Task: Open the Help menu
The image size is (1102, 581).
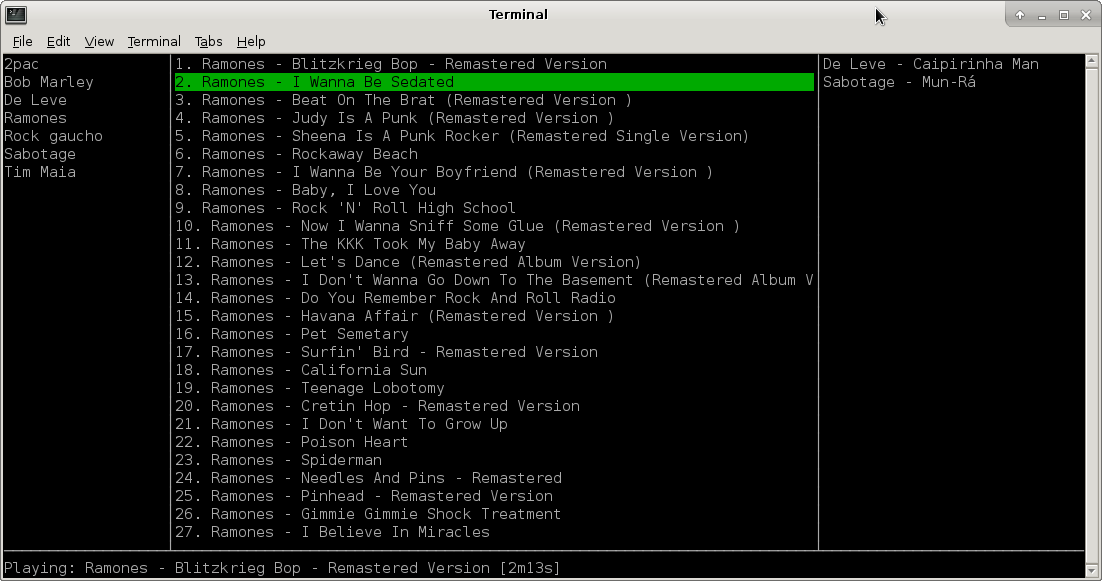Action: coord(251,41)
